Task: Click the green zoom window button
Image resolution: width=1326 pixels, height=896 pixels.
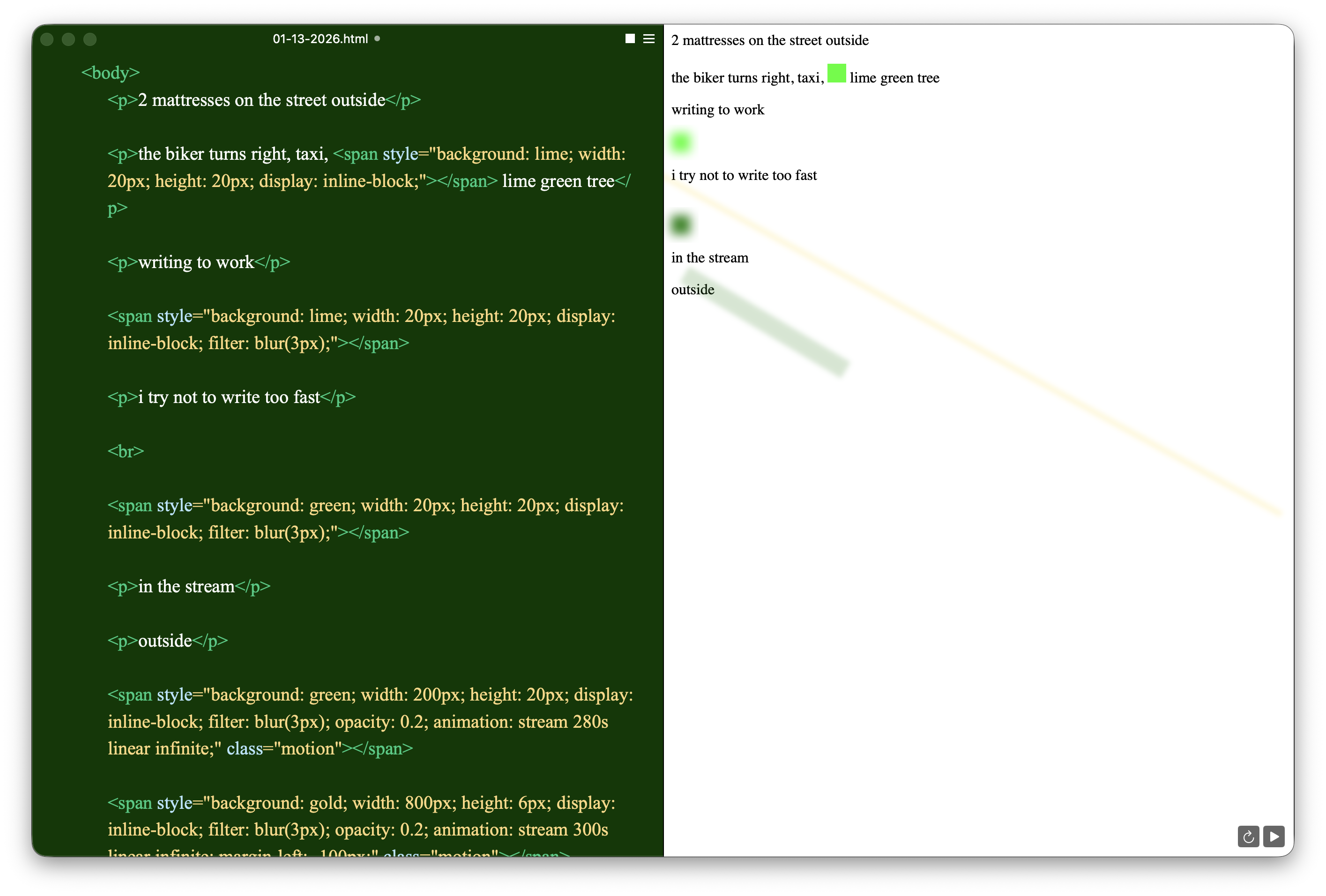Action: point(90,39)
